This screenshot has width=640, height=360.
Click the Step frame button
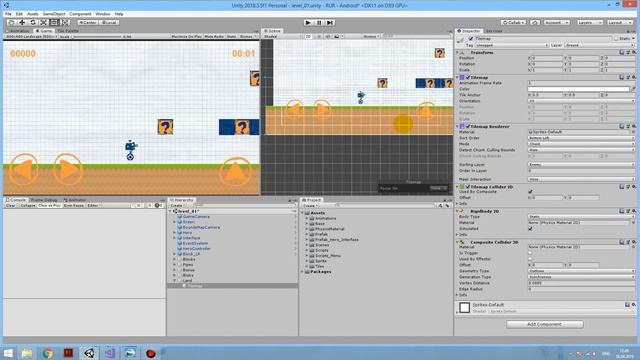(x=330, y=22)
